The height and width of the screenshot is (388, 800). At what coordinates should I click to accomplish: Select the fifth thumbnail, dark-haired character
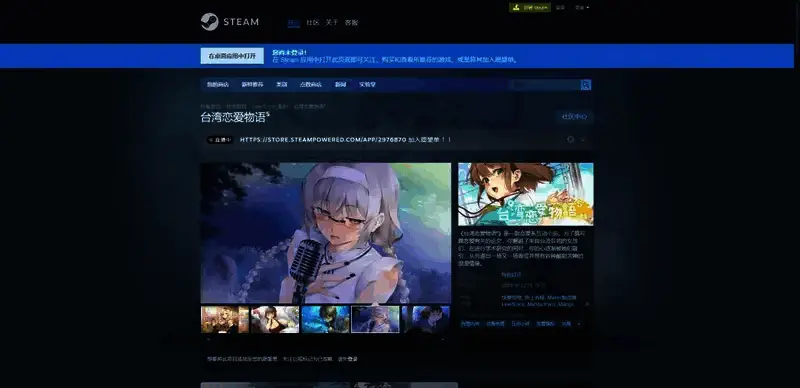(426, 320)
